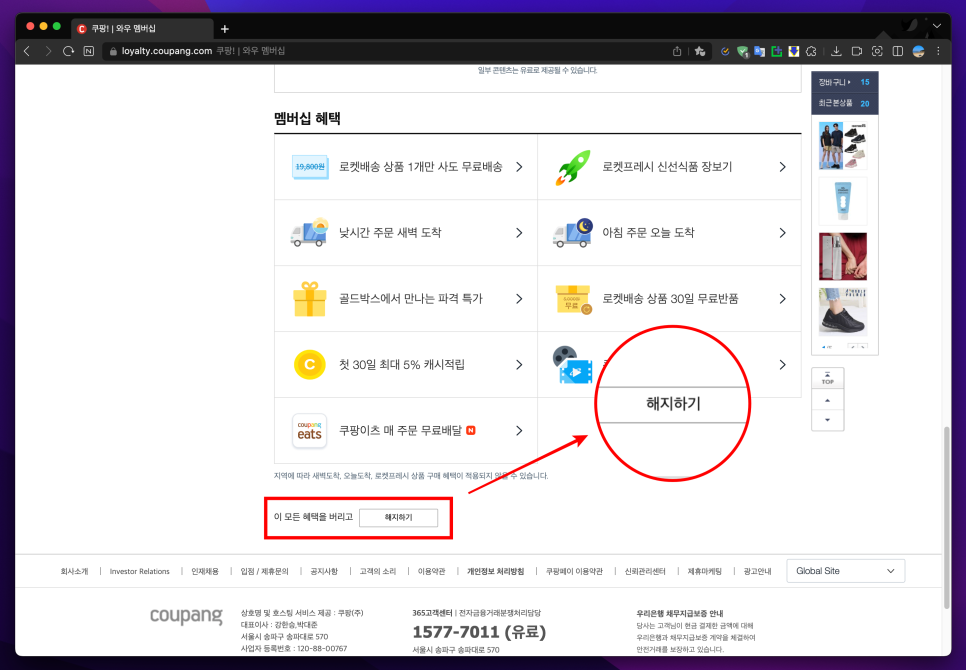Open the 회사소개 footer link
This screenshot has height=670, width=966.
pos(74,571)
